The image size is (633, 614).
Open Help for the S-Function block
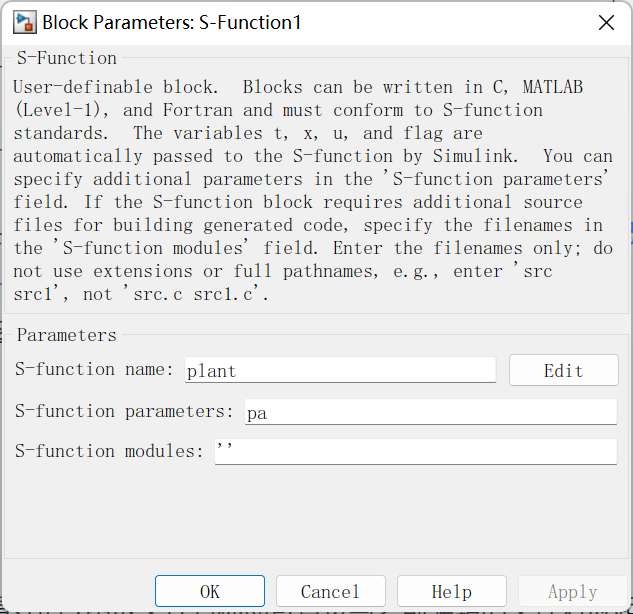pos(451,591)
